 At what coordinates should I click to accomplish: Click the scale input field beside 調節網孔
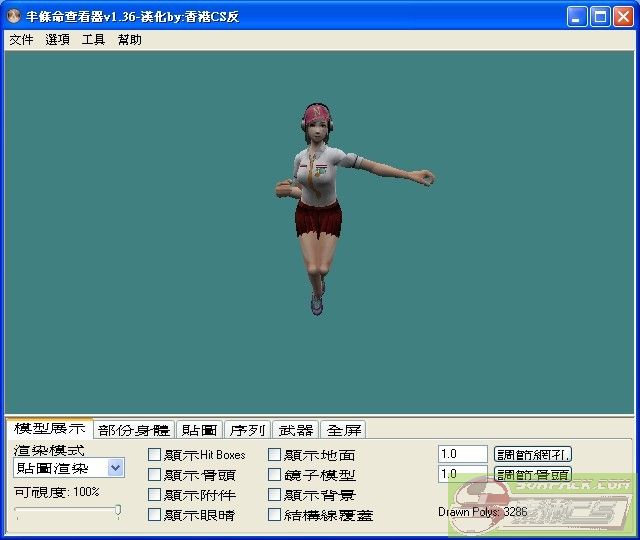(462, 454)
